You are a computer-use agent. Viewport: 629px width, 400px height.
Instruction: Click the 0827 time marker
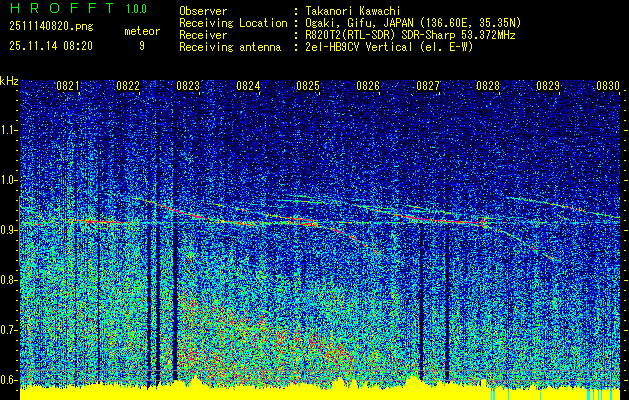pos(428,85)
